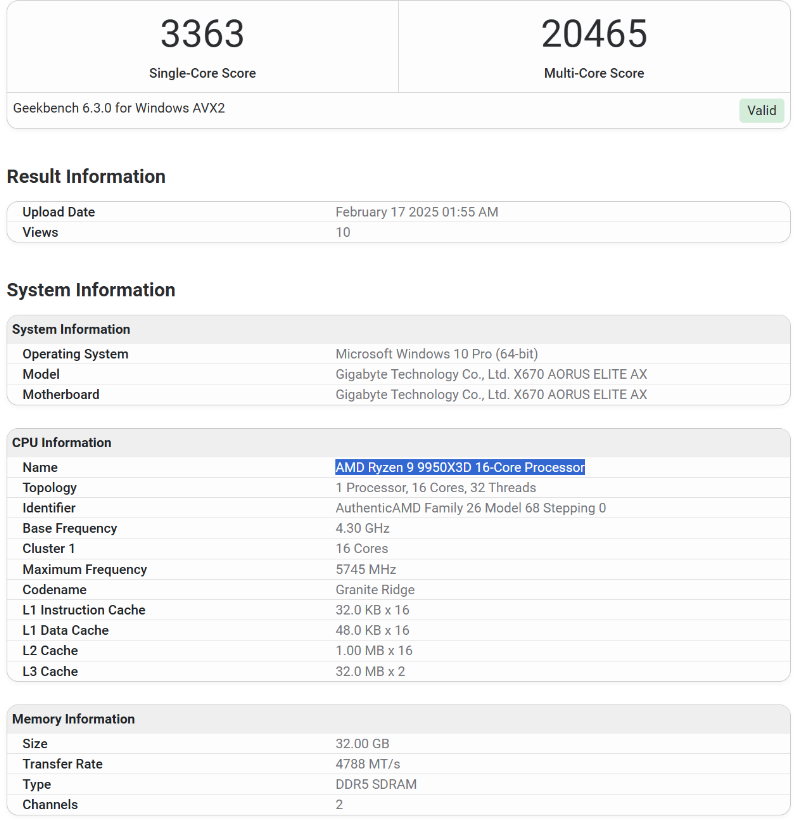The height and width of the screenshot is (822, 799).
Task: Click the Motherboard row label
Action: pyautogui.click(x=61, y=395)
